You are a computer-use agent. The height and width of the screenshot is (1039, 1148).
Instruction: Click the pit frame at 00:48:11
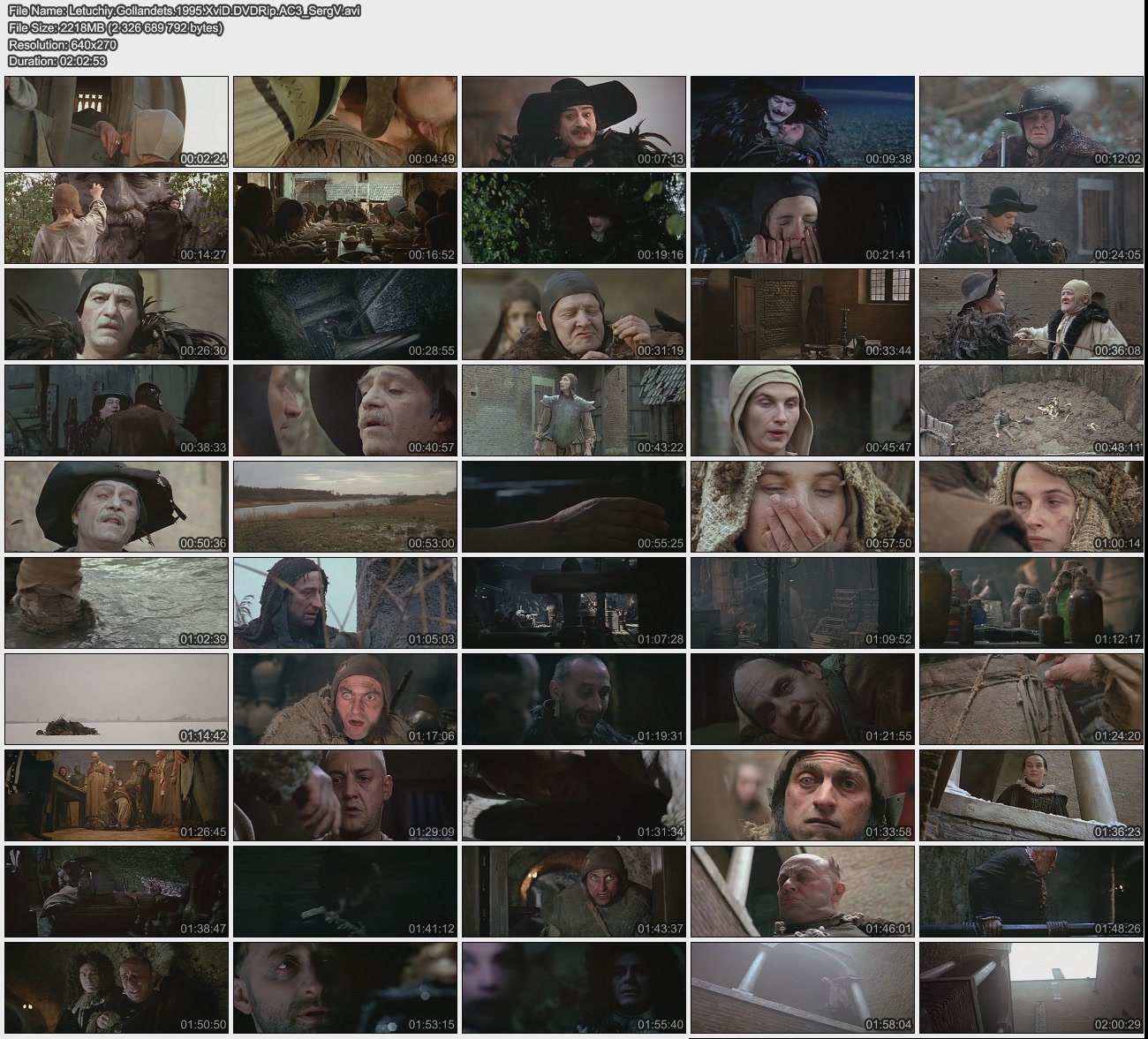(x=1031, y=410)
